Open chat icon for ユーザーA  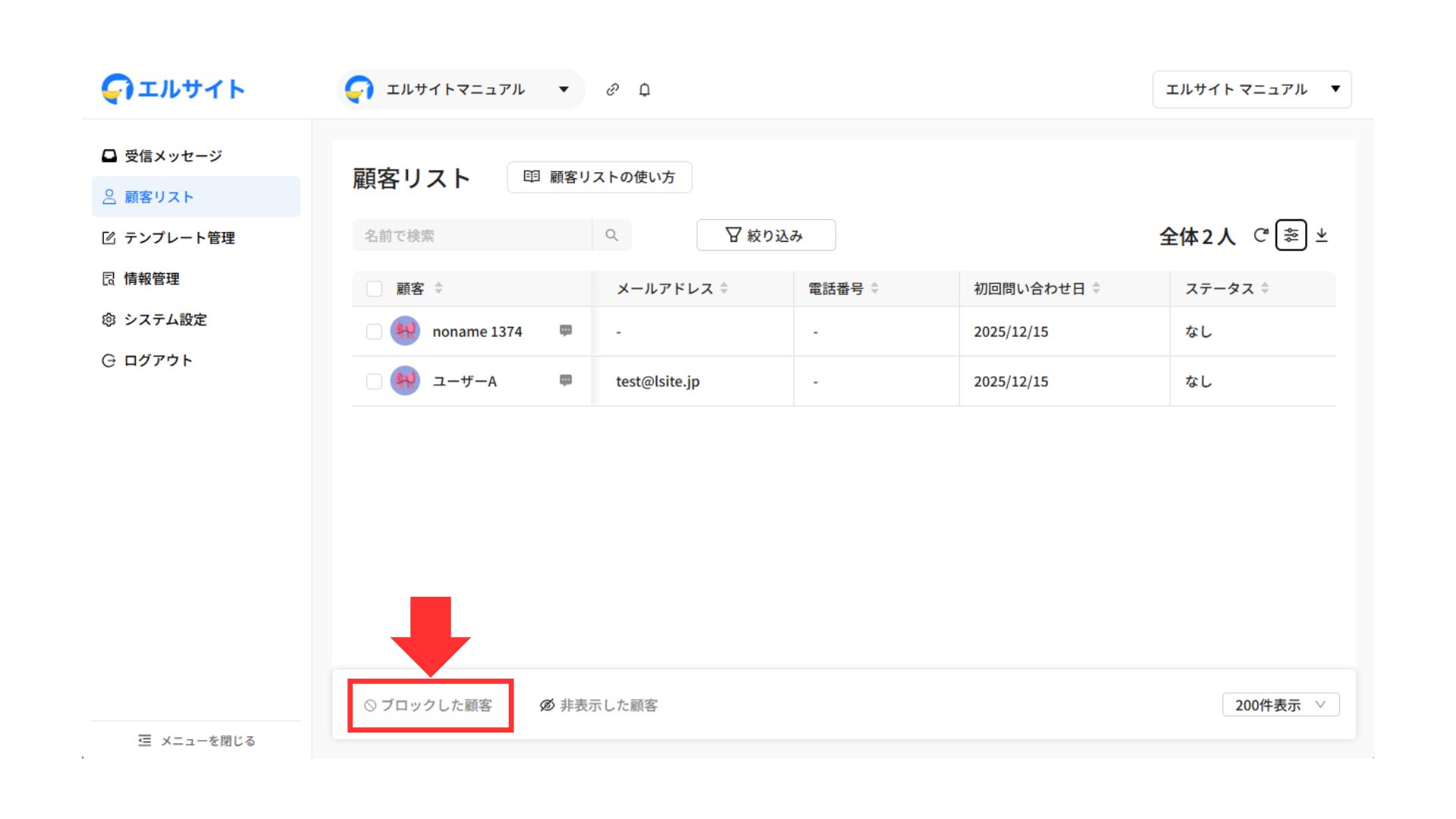tap(566, 381)
